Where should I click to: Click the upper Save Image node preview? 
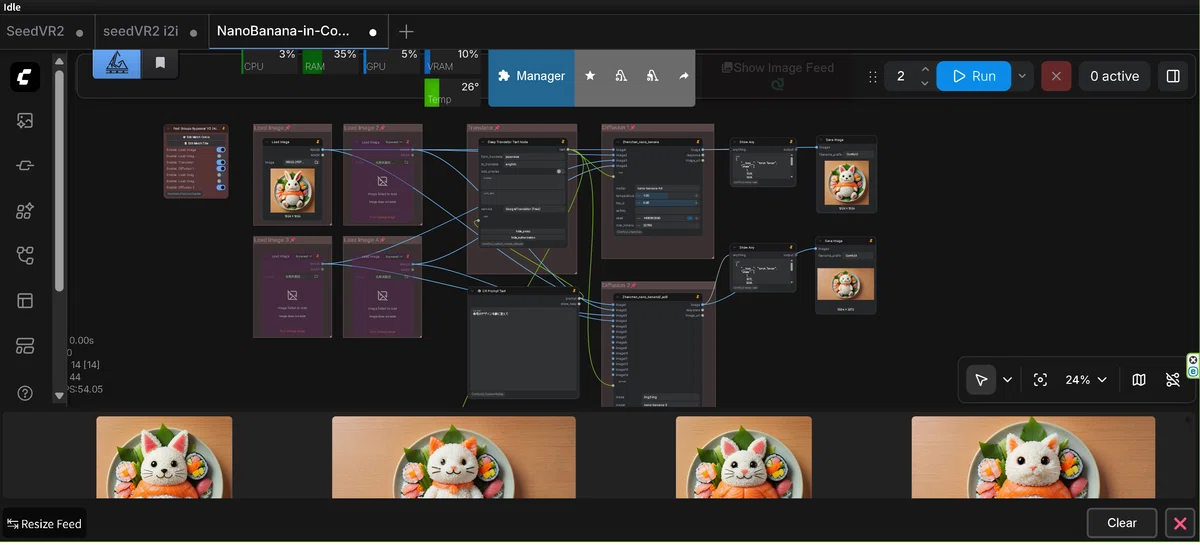point(846,182)
